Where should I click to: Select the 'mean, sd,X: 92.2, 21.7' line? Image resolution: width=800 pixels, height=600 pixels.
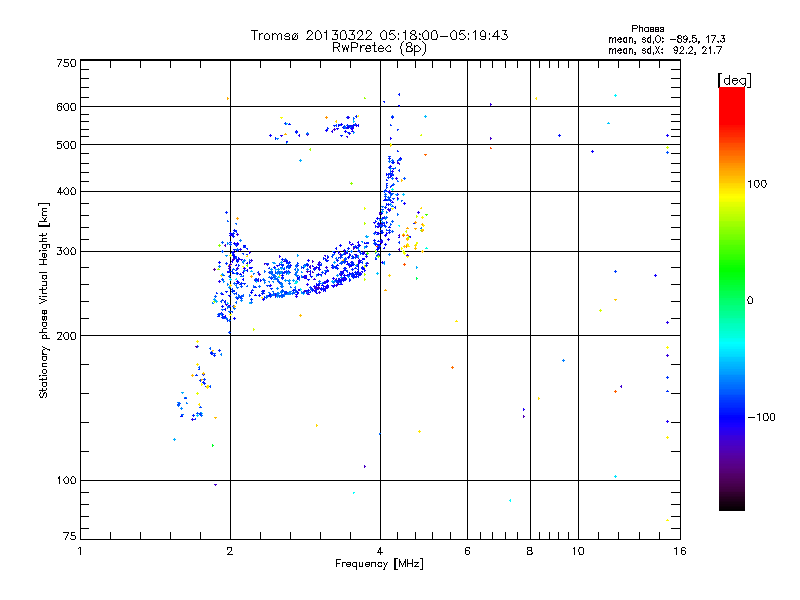coord(665,51)
